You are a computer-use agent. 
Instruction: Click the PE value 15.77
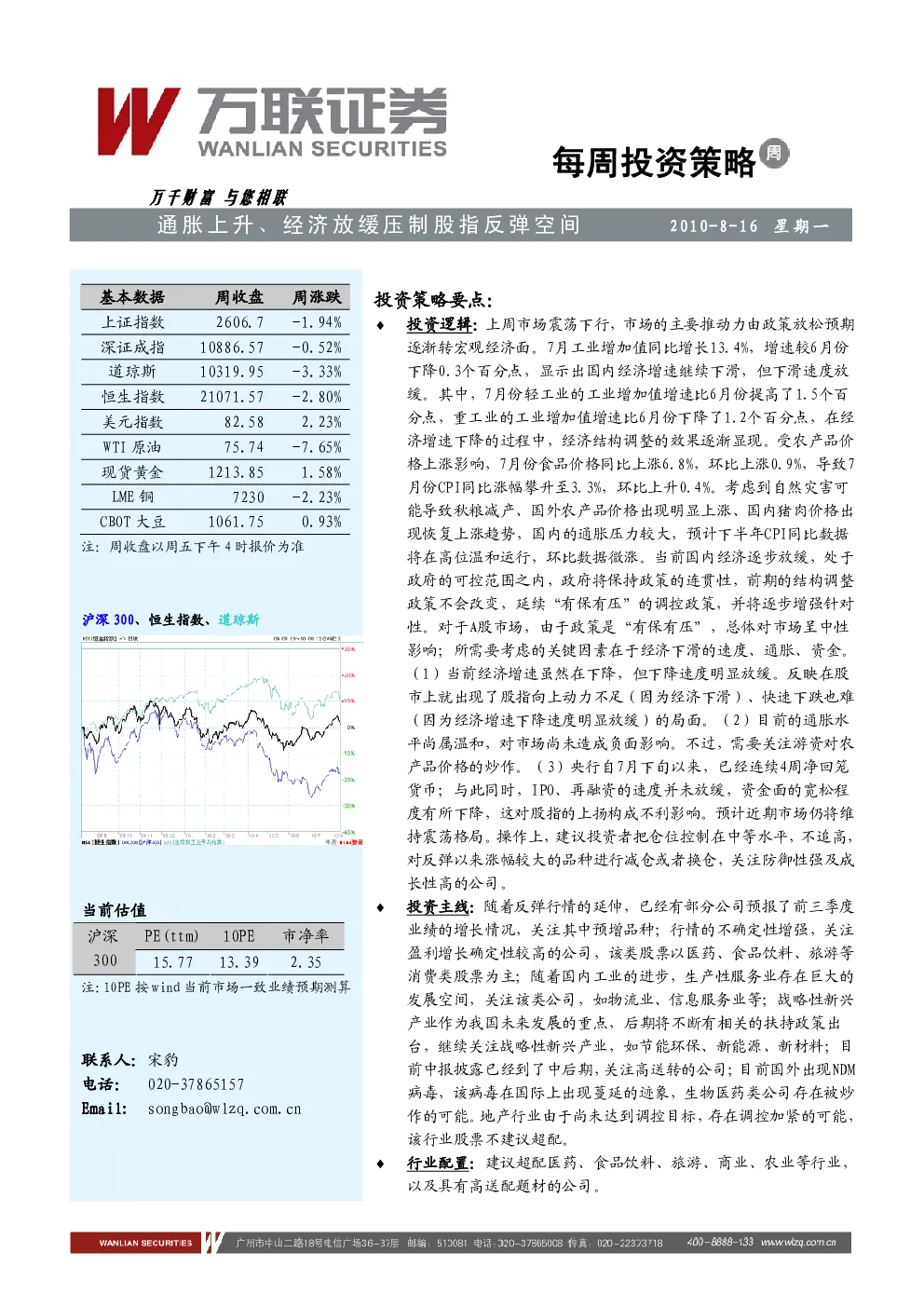pos(173,962)
